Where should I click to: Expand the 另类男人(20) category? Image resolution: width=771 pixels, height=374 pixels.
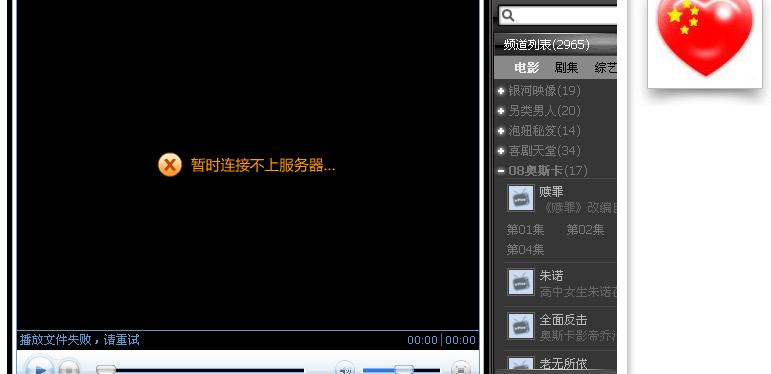point(501,111)
